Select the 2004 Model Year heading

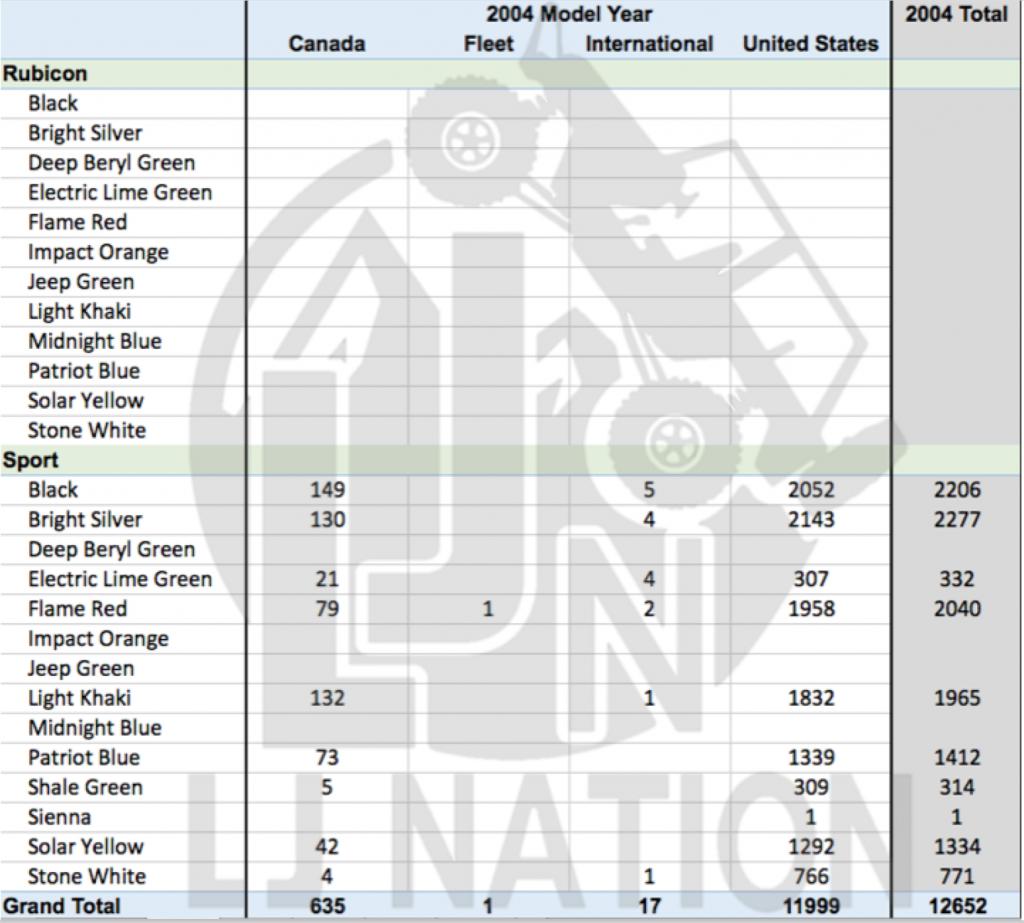point(569,15)
